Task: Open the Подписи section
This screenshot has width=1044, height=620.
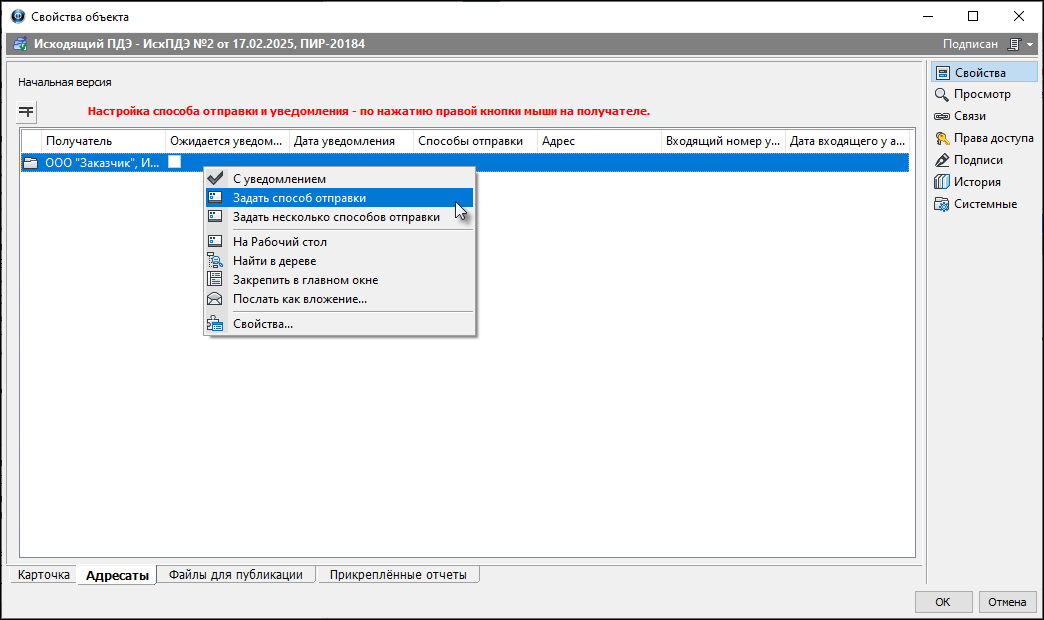Action: click(x=977, y=160)
